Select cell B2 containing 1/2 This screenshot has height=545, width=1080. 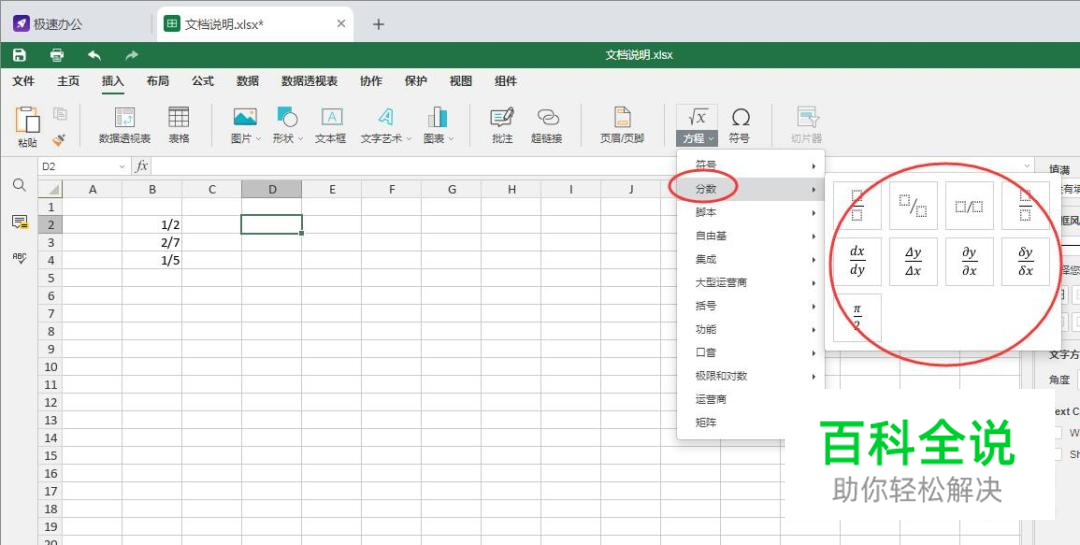click(152, 225)
